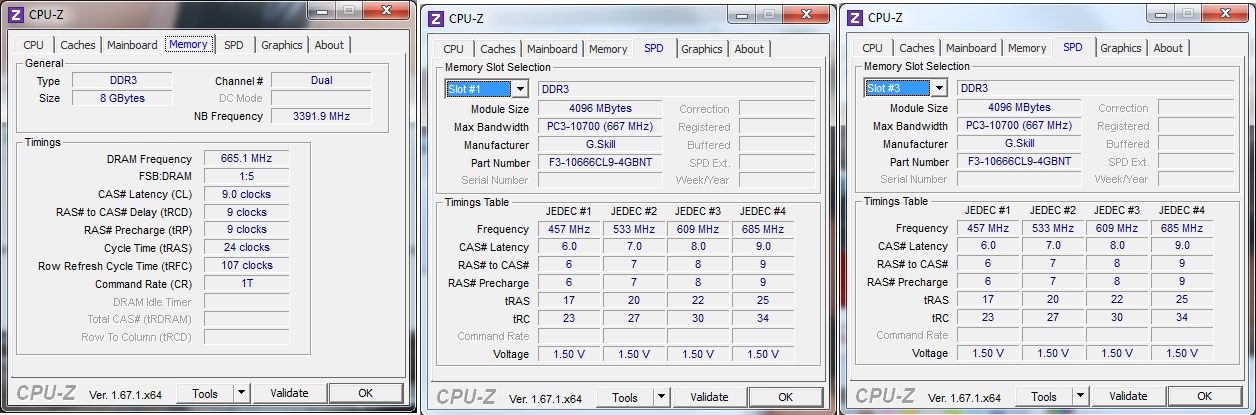
Task: Click OK in the right SPD window
Action: [1205, 396]
